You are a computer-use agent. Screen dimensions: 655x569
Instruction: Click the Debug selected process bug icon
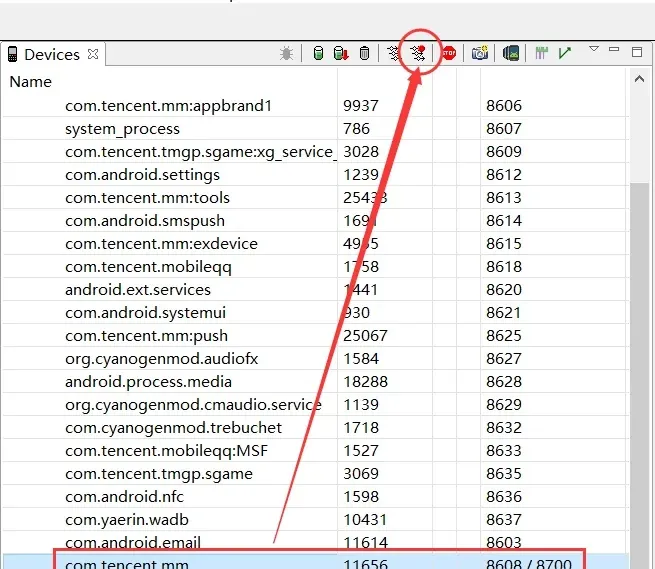[x=286, y=53]
